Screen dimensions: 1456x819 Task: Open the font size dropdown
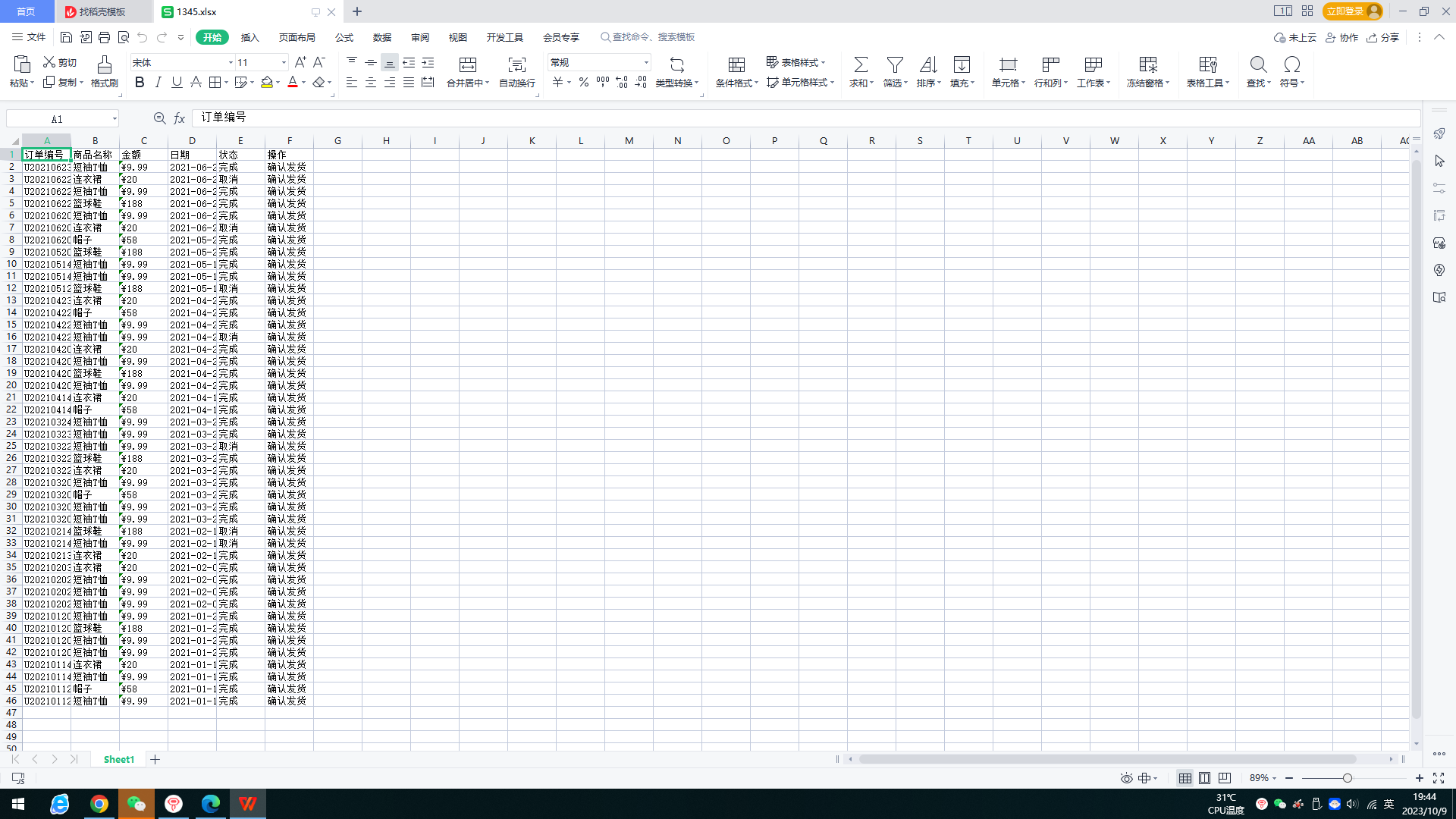[284, 63]
